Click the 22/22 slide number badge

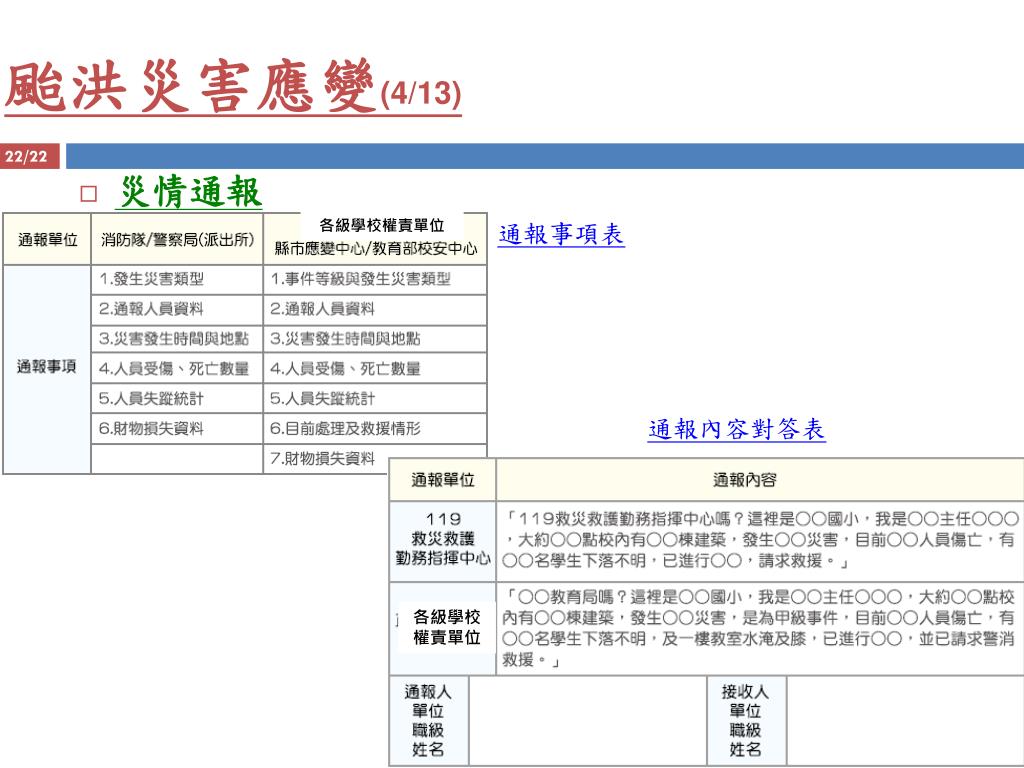click(29, 156)
